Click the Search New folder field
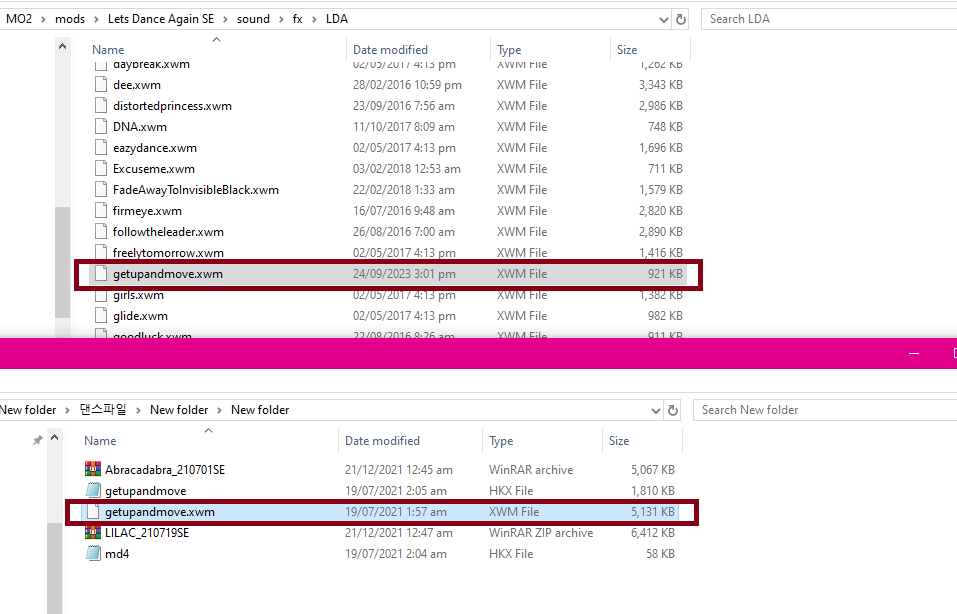 [x=826, y=410]
